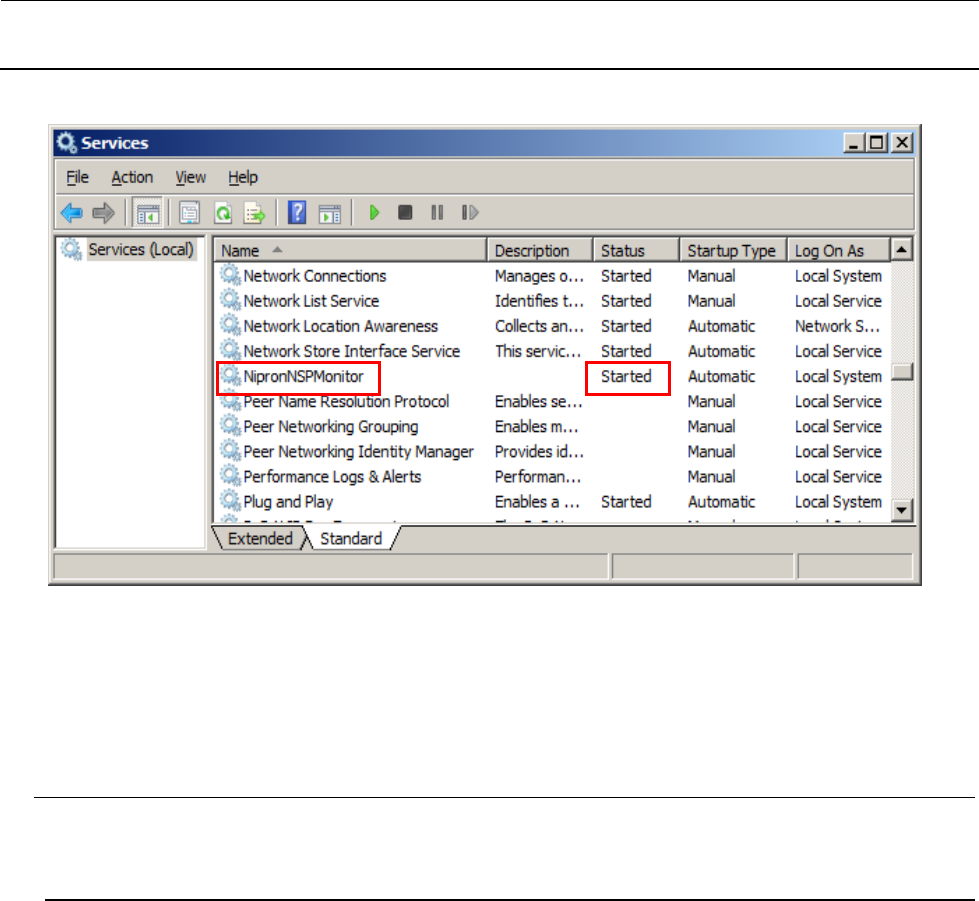Click scrollbar up arrow in services list

(x=902, y=250)
